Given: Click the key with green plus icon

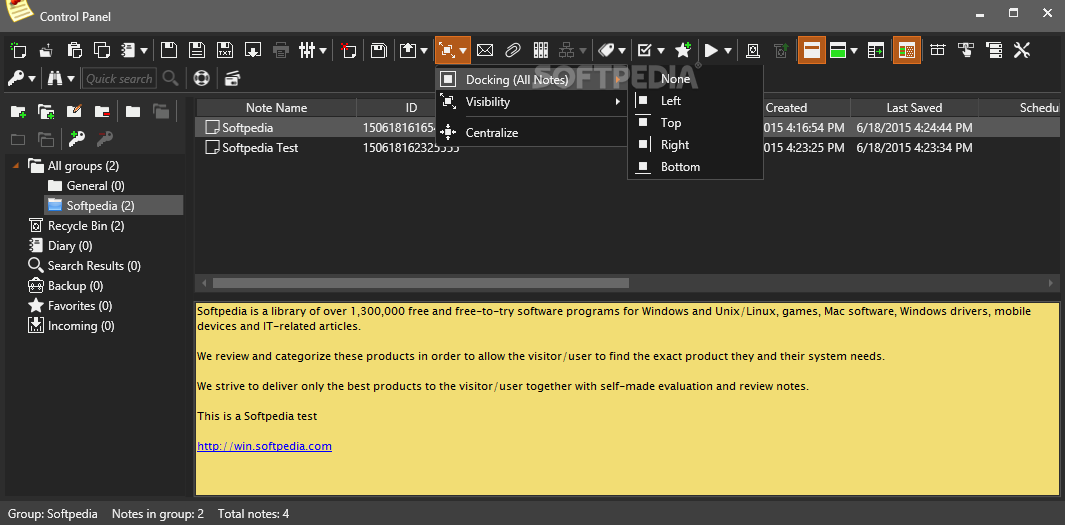Looking at the screenshot, I should 77,139.
